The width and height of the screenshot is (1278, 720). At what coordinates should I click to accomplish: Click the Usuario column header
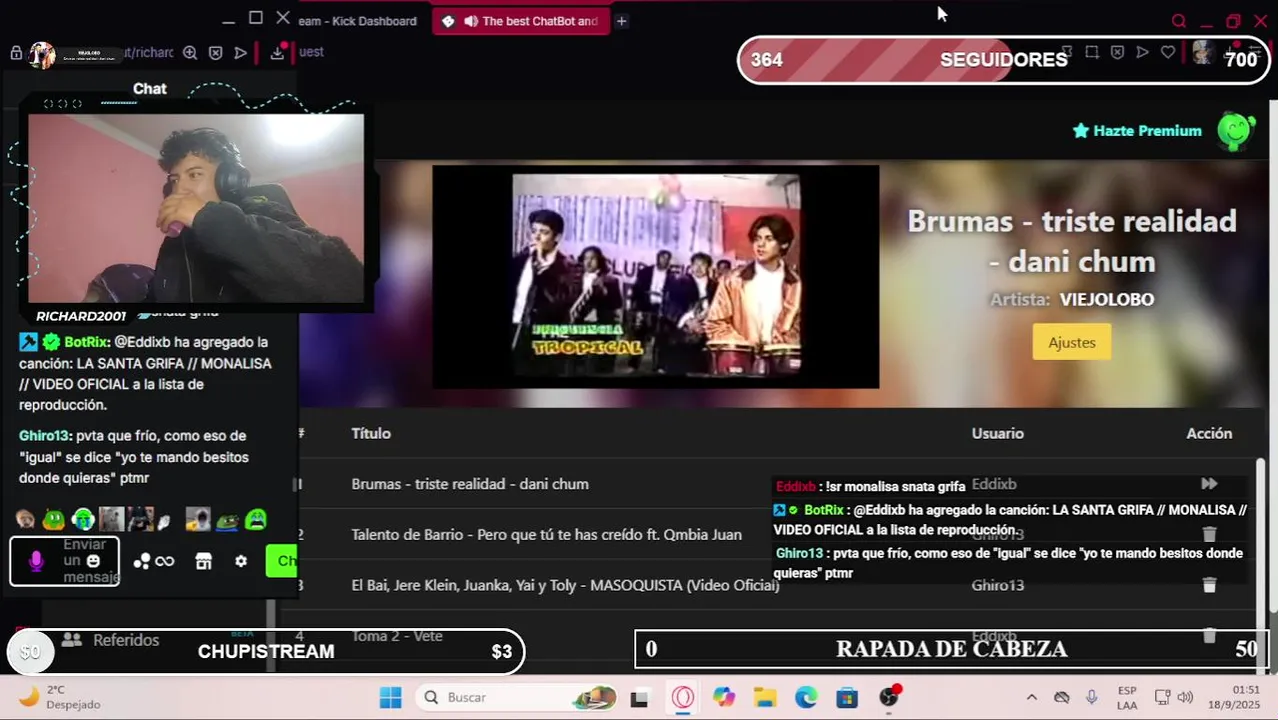pyautogui.click(x=998, y=433)
